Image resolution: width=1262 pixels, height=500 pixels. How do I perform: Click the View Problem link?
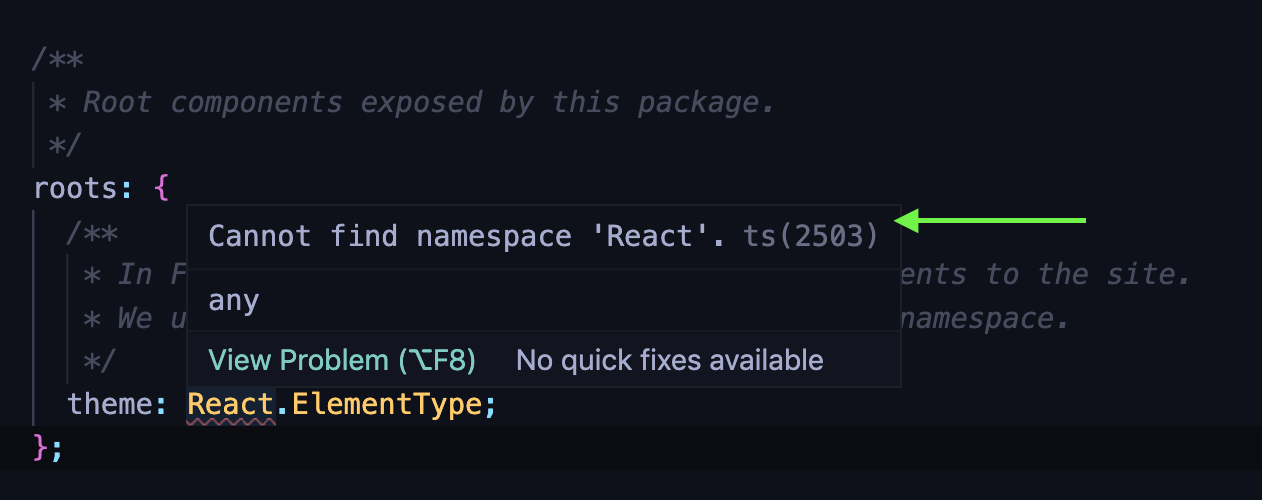click(x=341, y=360)
